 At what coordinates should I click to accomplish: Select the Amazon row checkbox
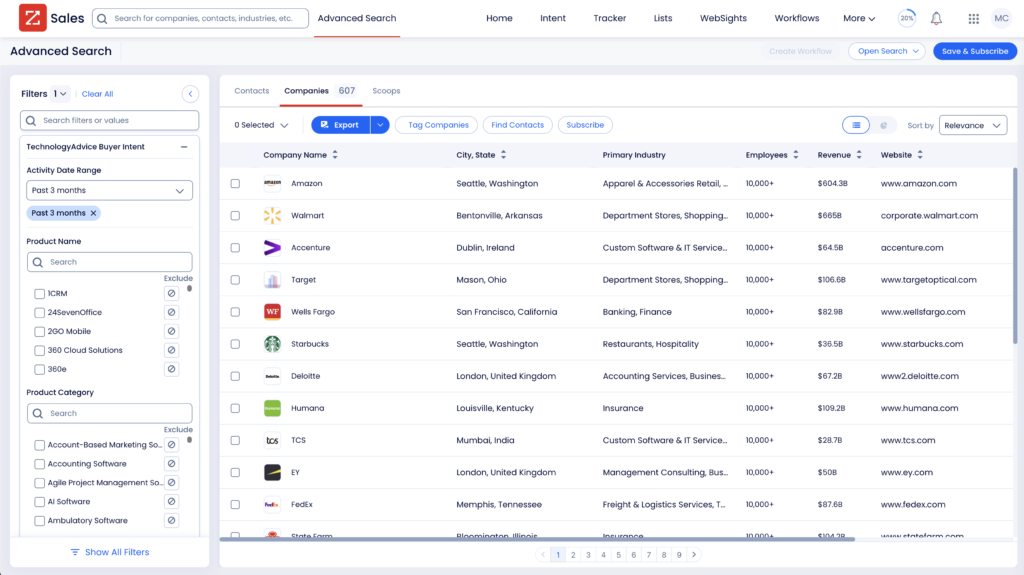point(235,184)
